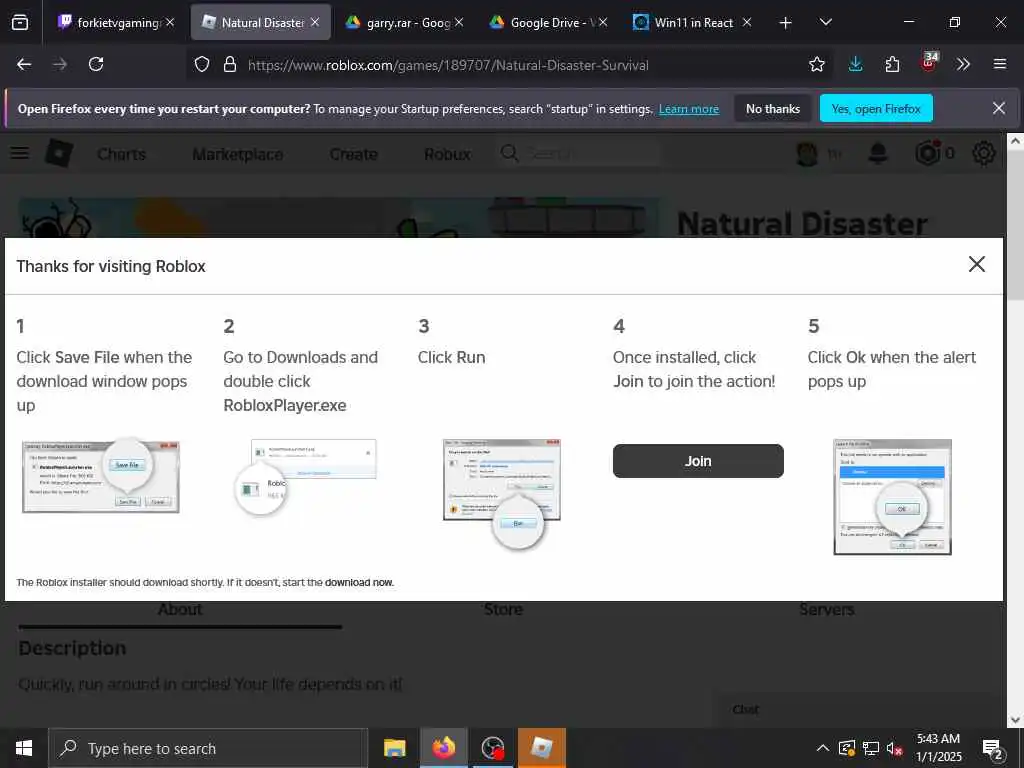Click the scrollbar down arrow
Image resolution: width=1024 pixels, height=768 pixels.
pyautogui.click(x=1016, y=720)
